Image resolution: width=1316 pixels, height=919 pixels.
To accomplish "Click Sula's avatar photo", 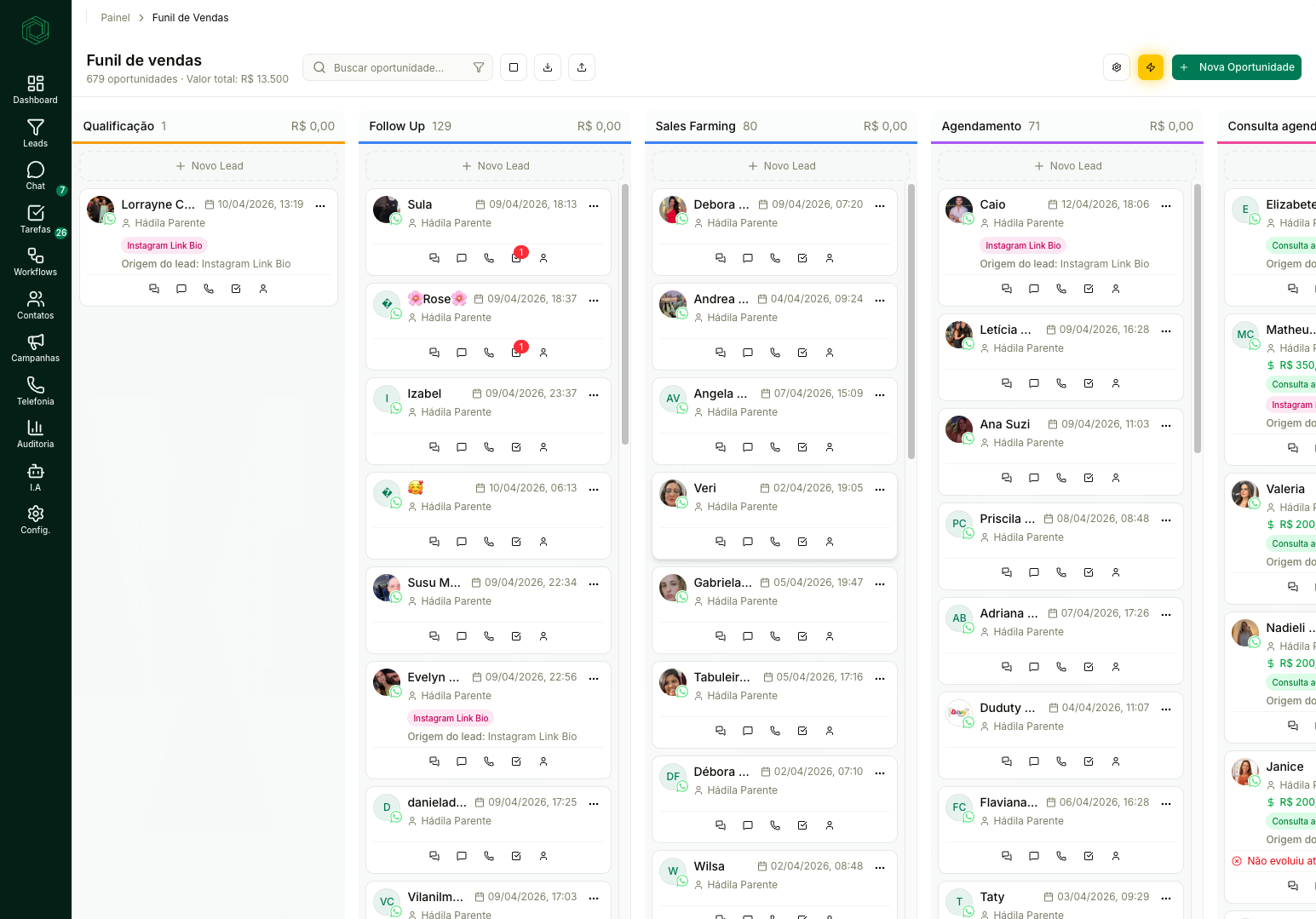I will click(387, 210).
